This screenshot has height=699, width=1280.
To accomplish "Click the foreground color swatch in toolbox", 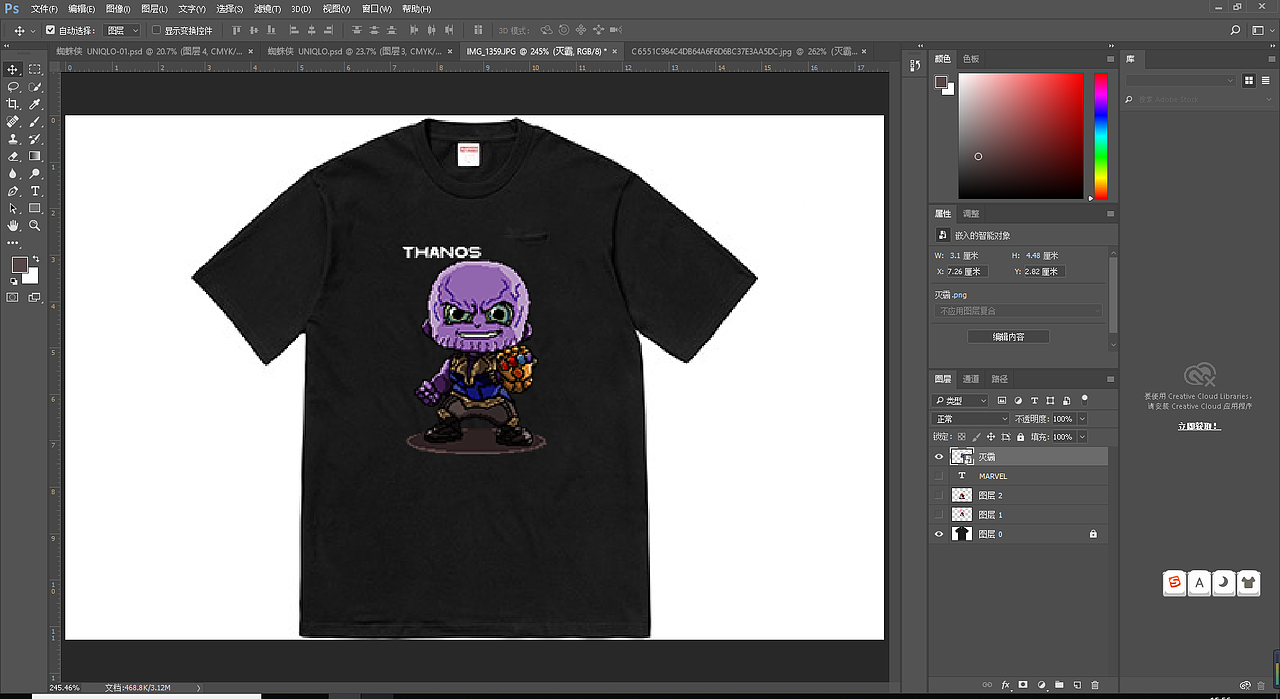I will pyautogui.click(x=19, y=265).
